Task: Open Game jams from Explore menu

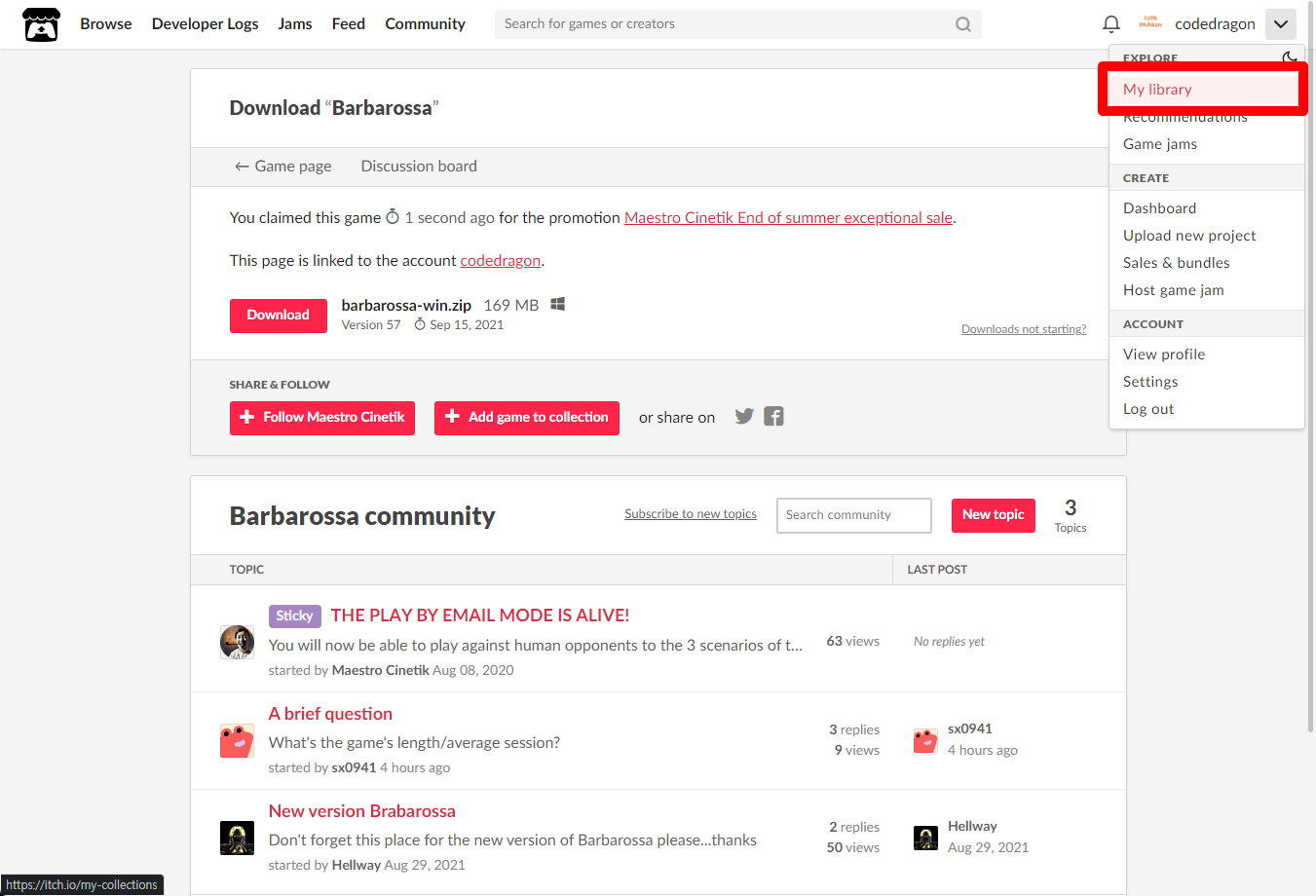Action: point(1160,144)
